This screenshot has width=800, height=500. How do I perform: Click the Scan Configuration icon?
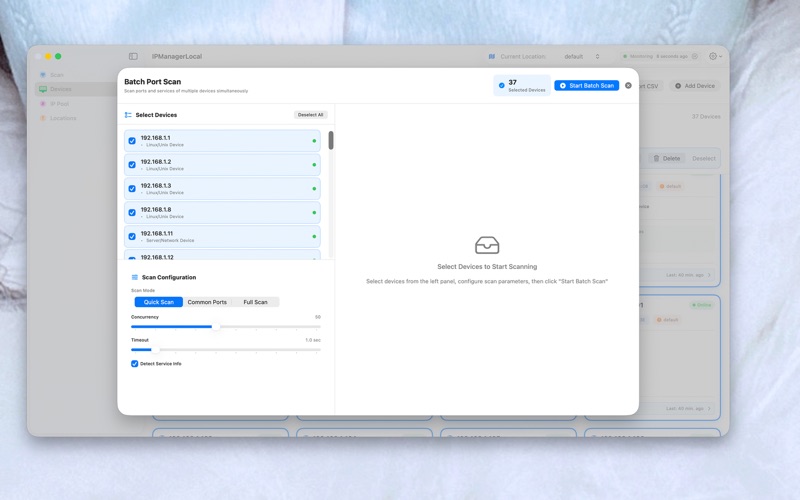click(135, 278)
